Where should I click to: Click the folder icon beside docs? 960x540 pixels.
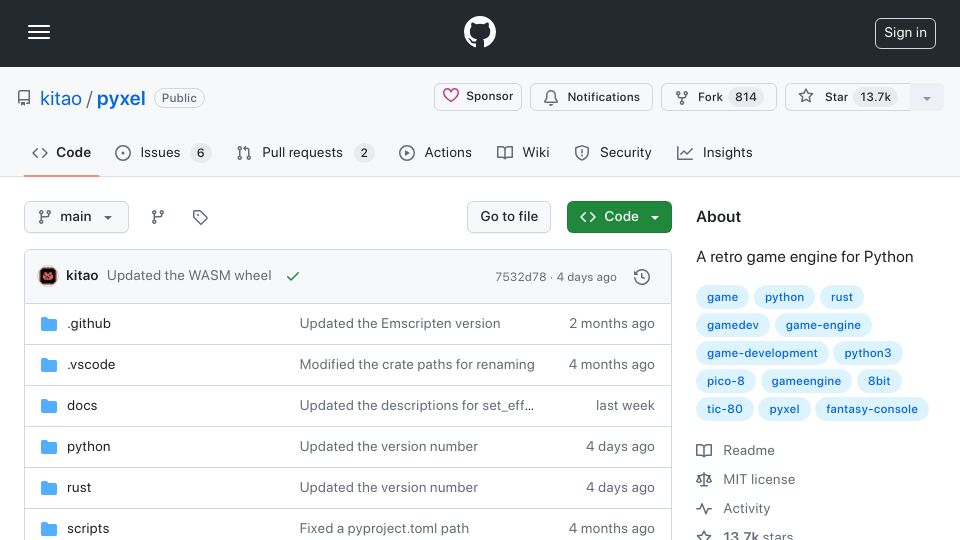[49, 406]
